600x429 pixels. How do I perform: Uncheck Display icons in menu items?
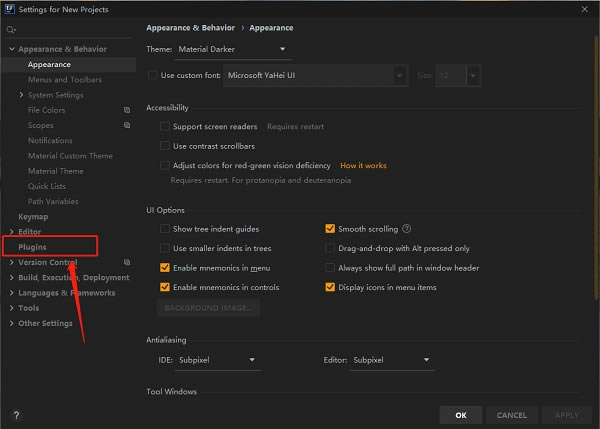[330, 287]
